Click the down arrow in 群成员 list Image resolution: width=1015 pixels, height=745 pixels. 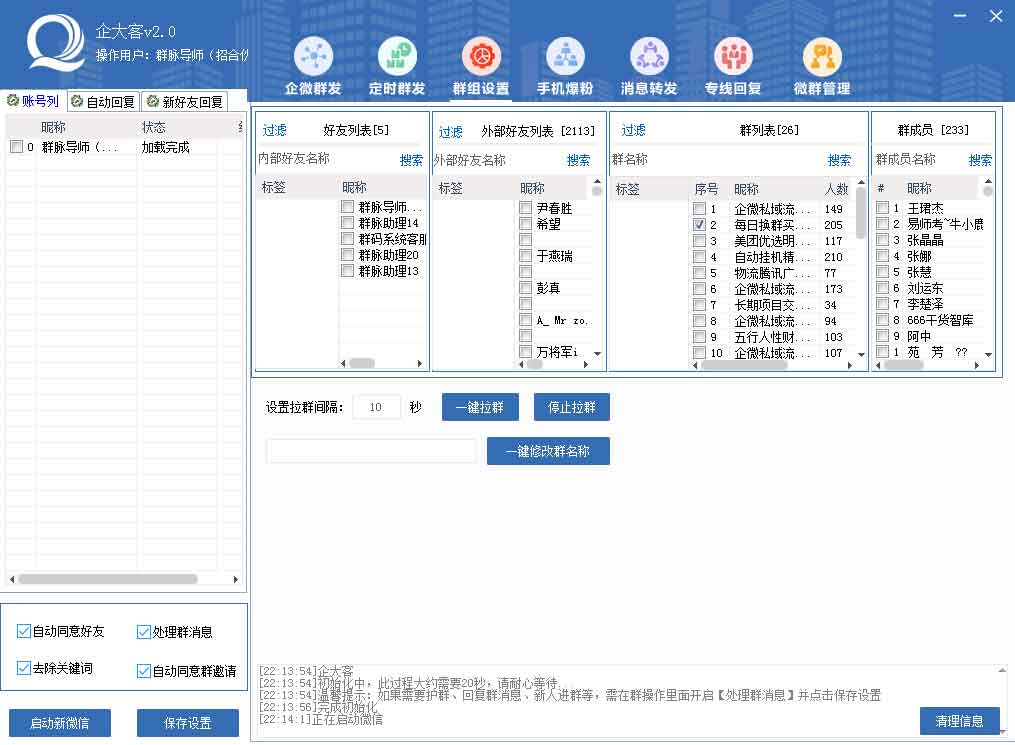pos(988,354)
